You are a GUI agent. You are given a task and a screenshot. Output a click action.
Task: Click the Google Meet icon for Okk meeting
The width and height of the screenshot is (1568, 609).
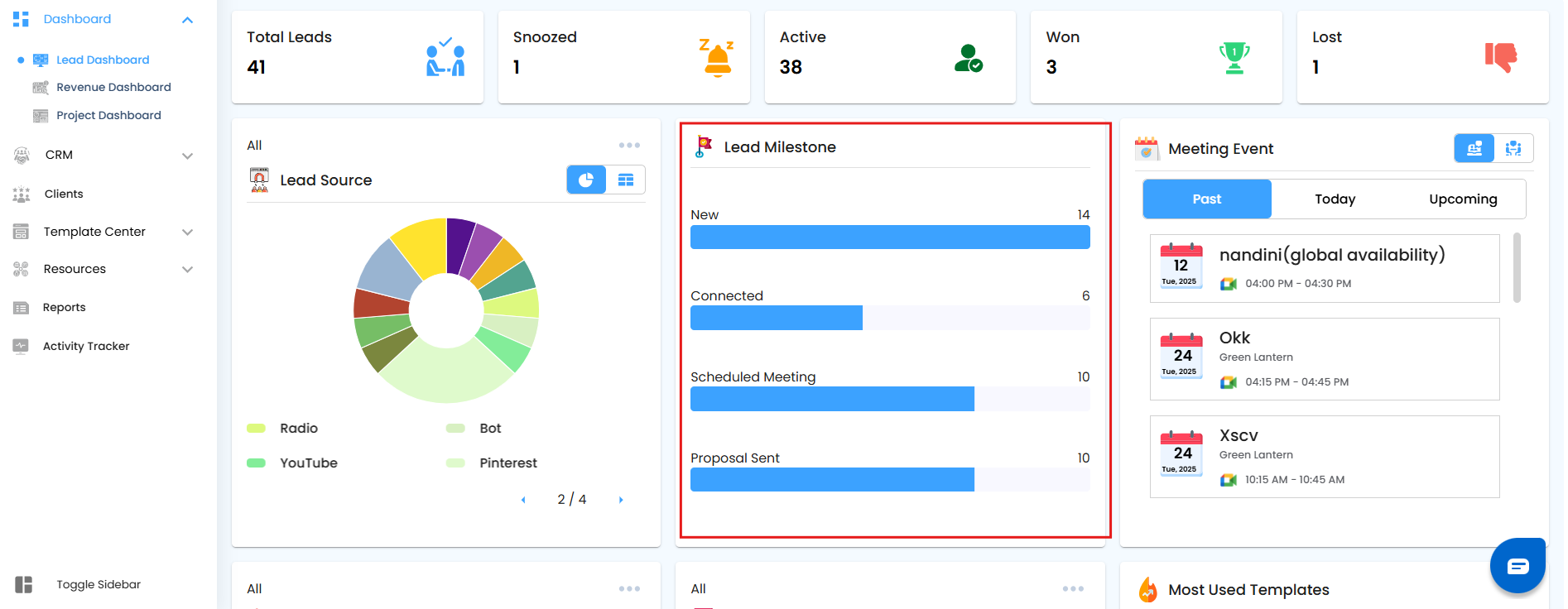point(1229,382)
